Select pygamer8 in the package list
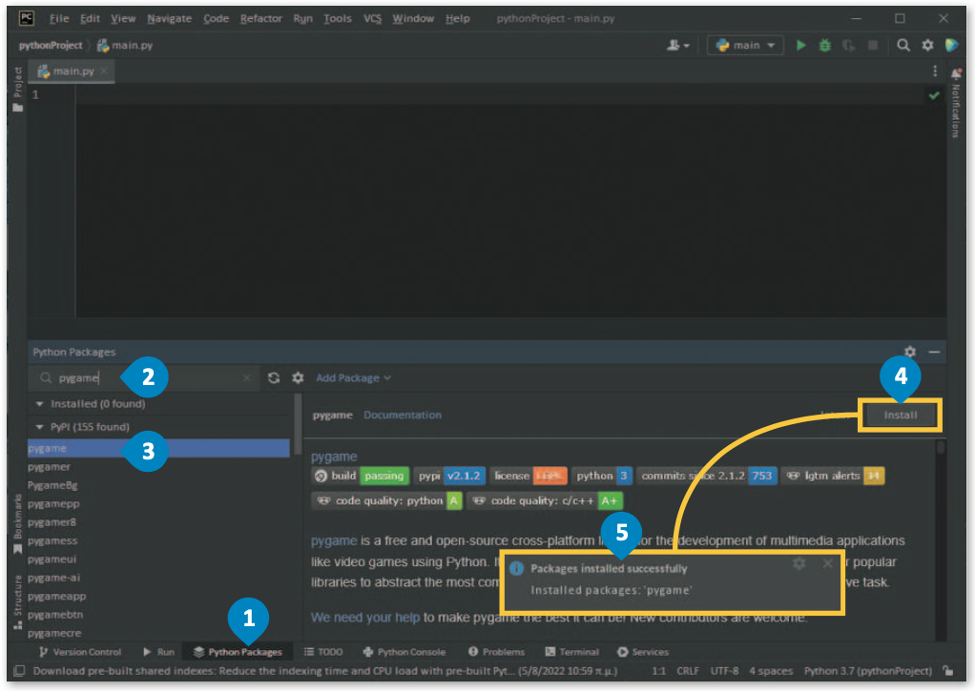Screen dimensions: 977x691 158,522
